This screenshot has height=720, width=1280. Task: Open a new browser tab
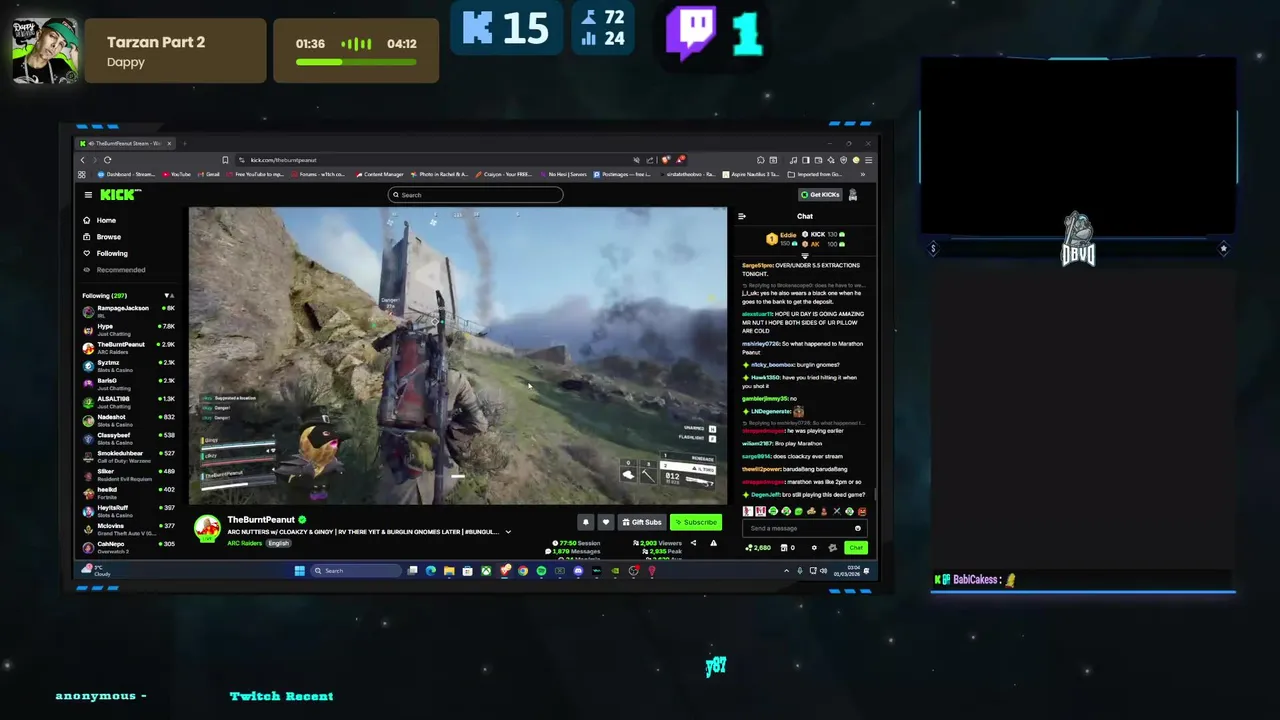(184, 144)
